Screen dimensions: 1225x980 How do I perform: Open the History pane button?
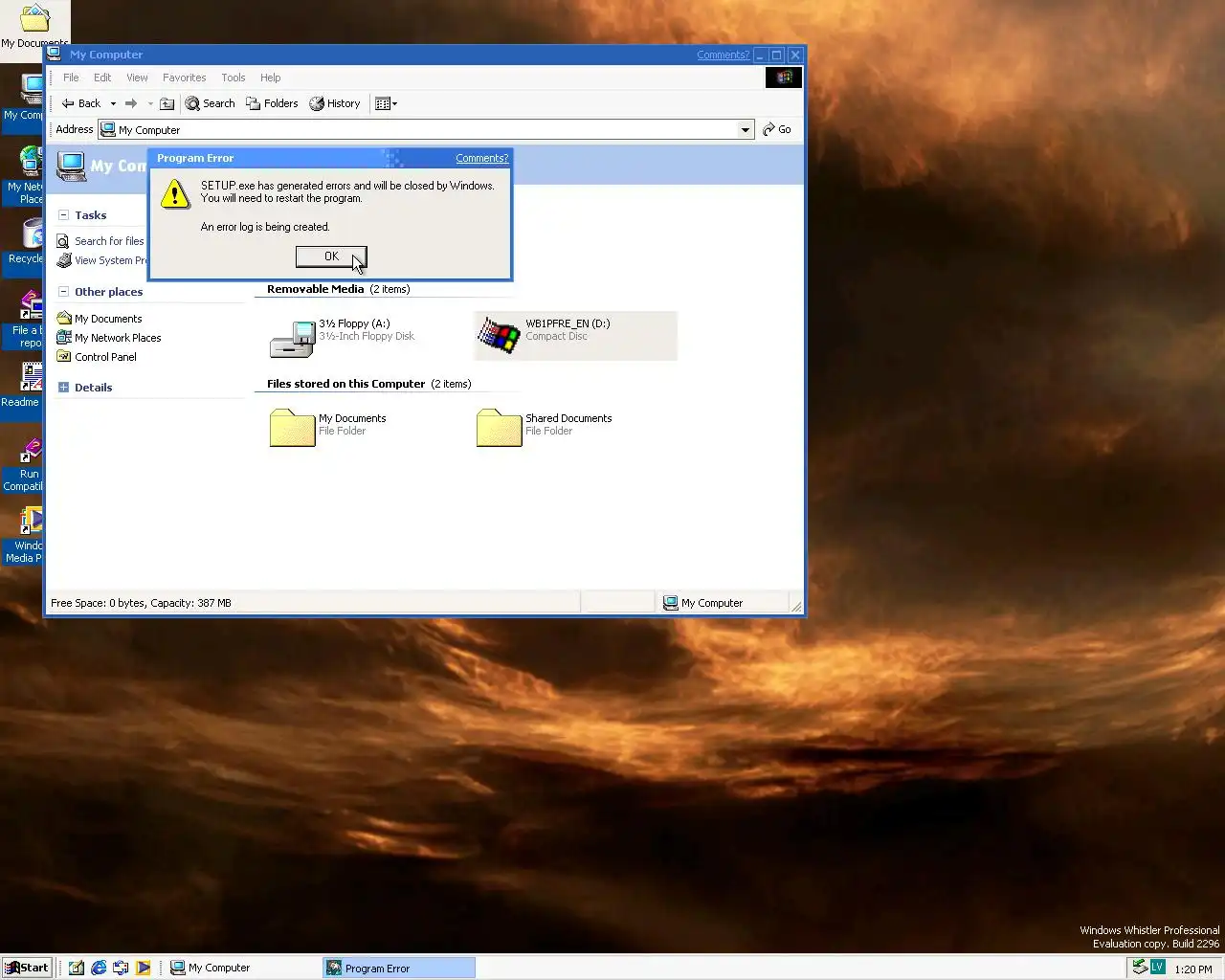coord(335,103)
